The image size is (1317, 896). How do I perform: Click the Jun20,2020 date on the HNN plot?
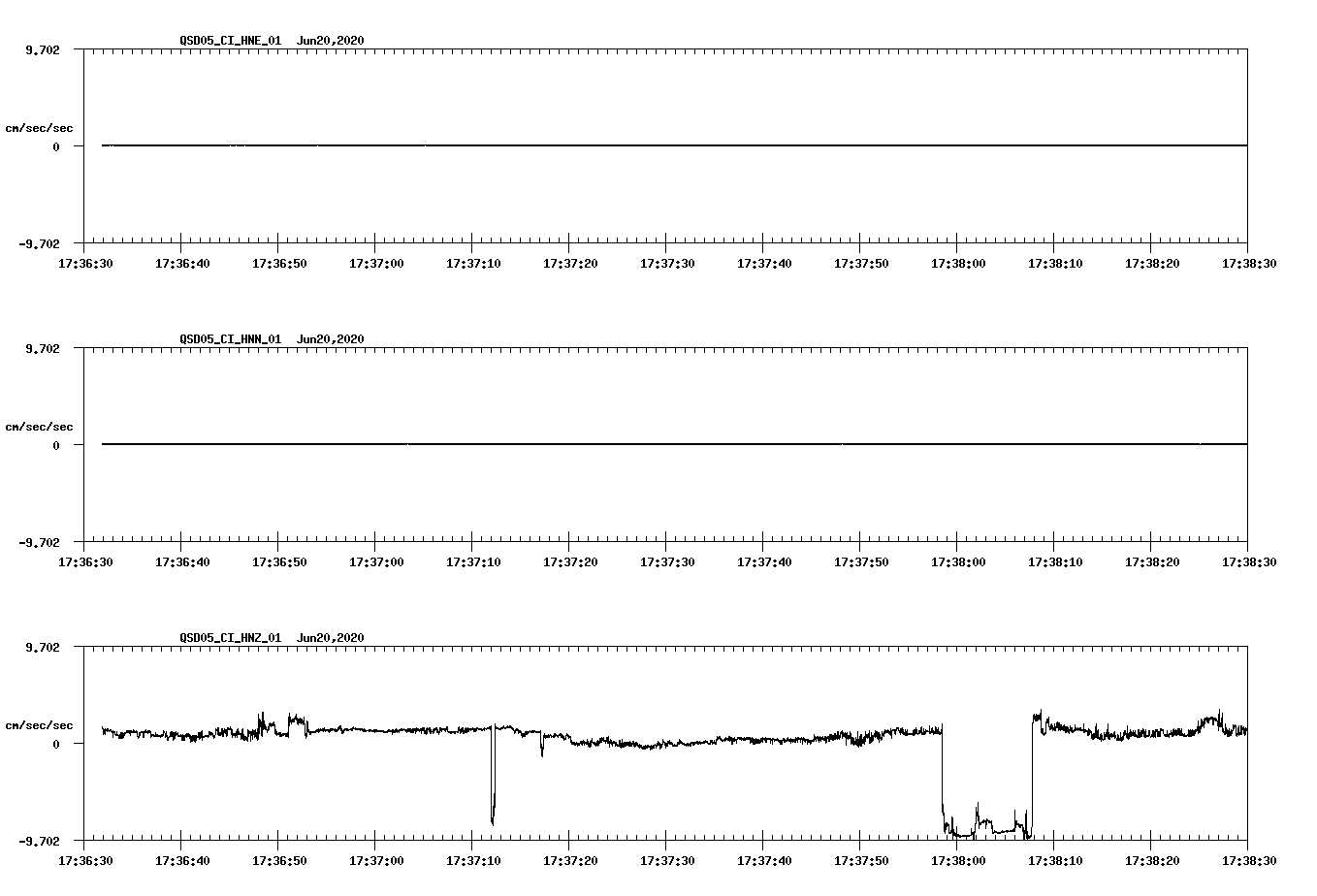[331, 339]
